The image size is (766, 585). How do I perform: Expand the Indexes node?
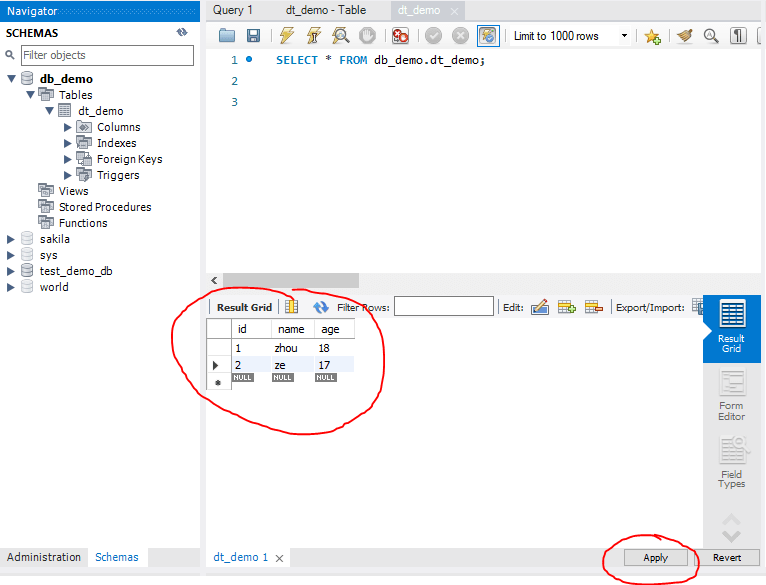click(68, 143)
